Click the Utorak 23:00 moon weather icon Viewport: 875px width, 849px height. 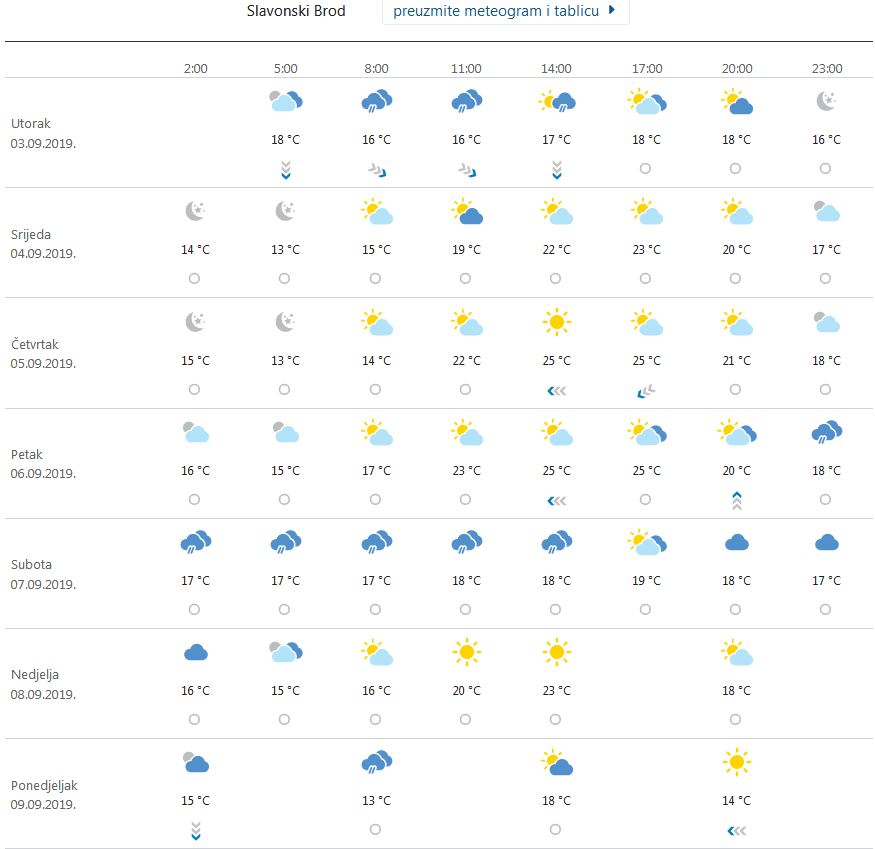pyautogui.click(x=826, y=100)
